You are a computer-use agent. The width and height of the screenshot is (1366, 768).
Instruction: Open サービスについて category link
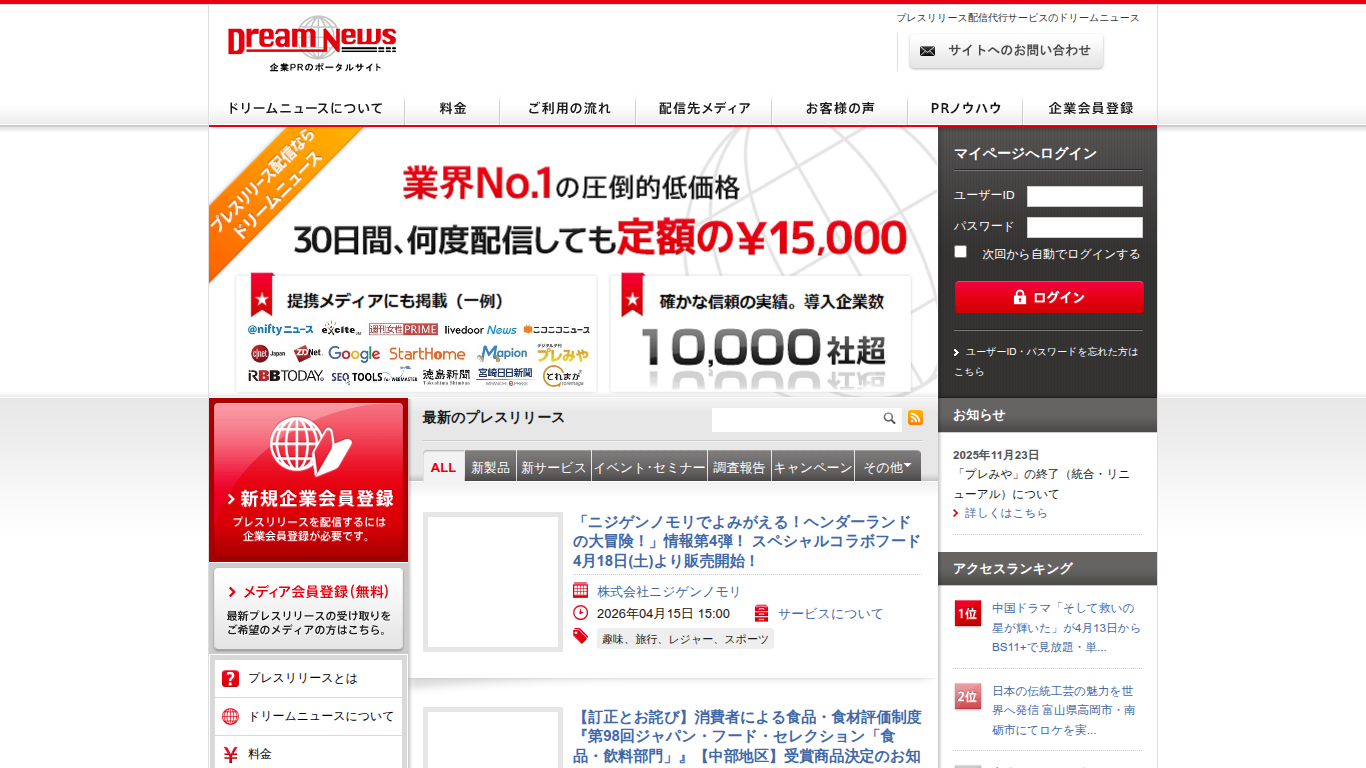(x=831, y=614)
